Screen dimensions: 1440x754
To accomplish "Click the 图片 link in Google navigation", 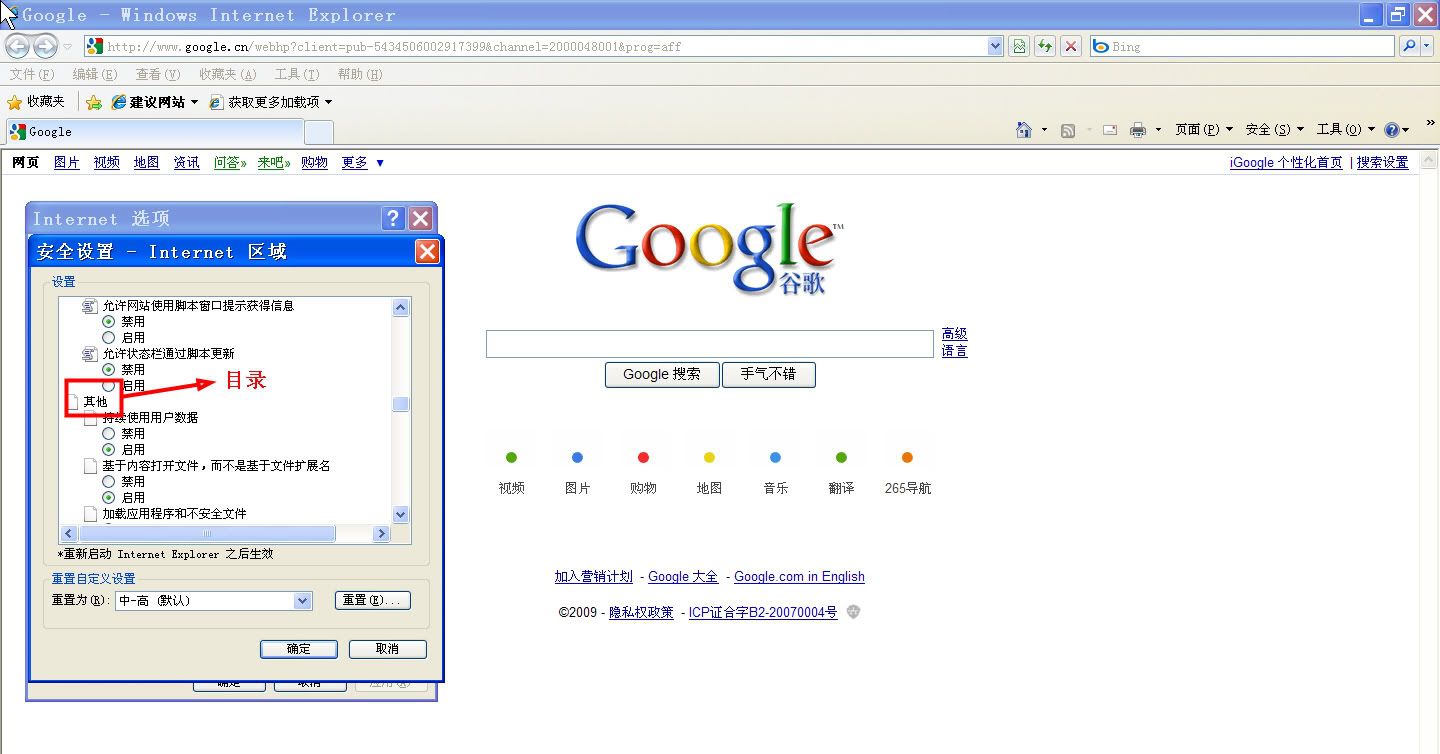I will tap(67, 162).
